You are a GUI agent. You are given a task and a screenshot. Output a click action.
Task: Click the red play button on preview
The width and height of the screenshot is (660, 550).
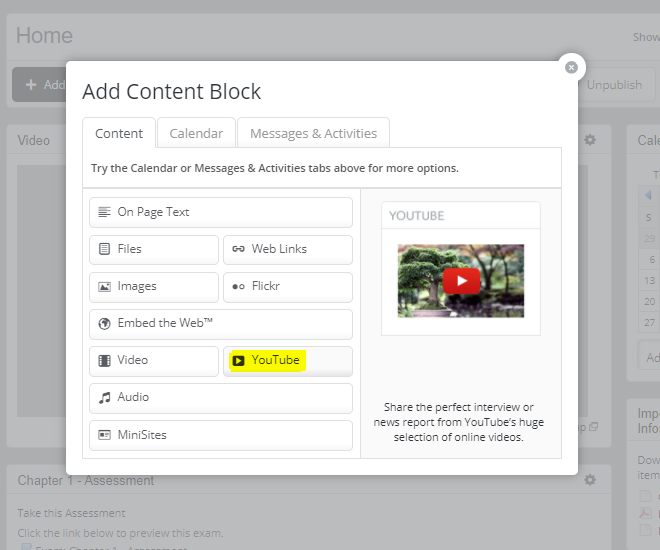coord(461,281)
